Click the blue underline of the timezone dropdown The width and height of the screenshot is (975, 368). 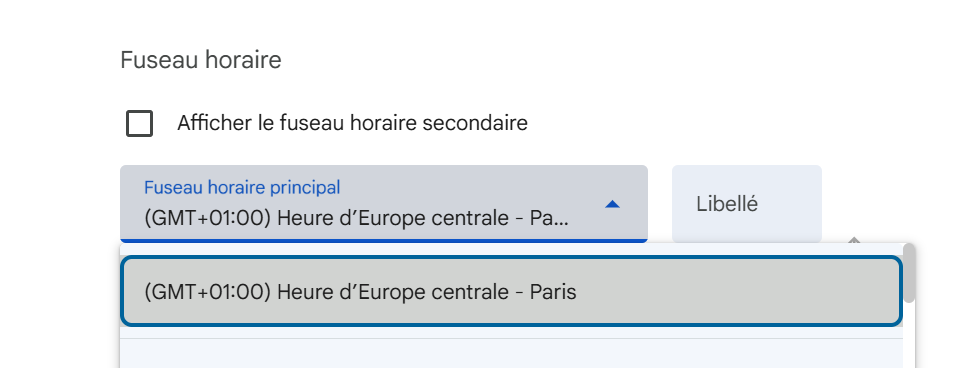[x=384, y=241]
